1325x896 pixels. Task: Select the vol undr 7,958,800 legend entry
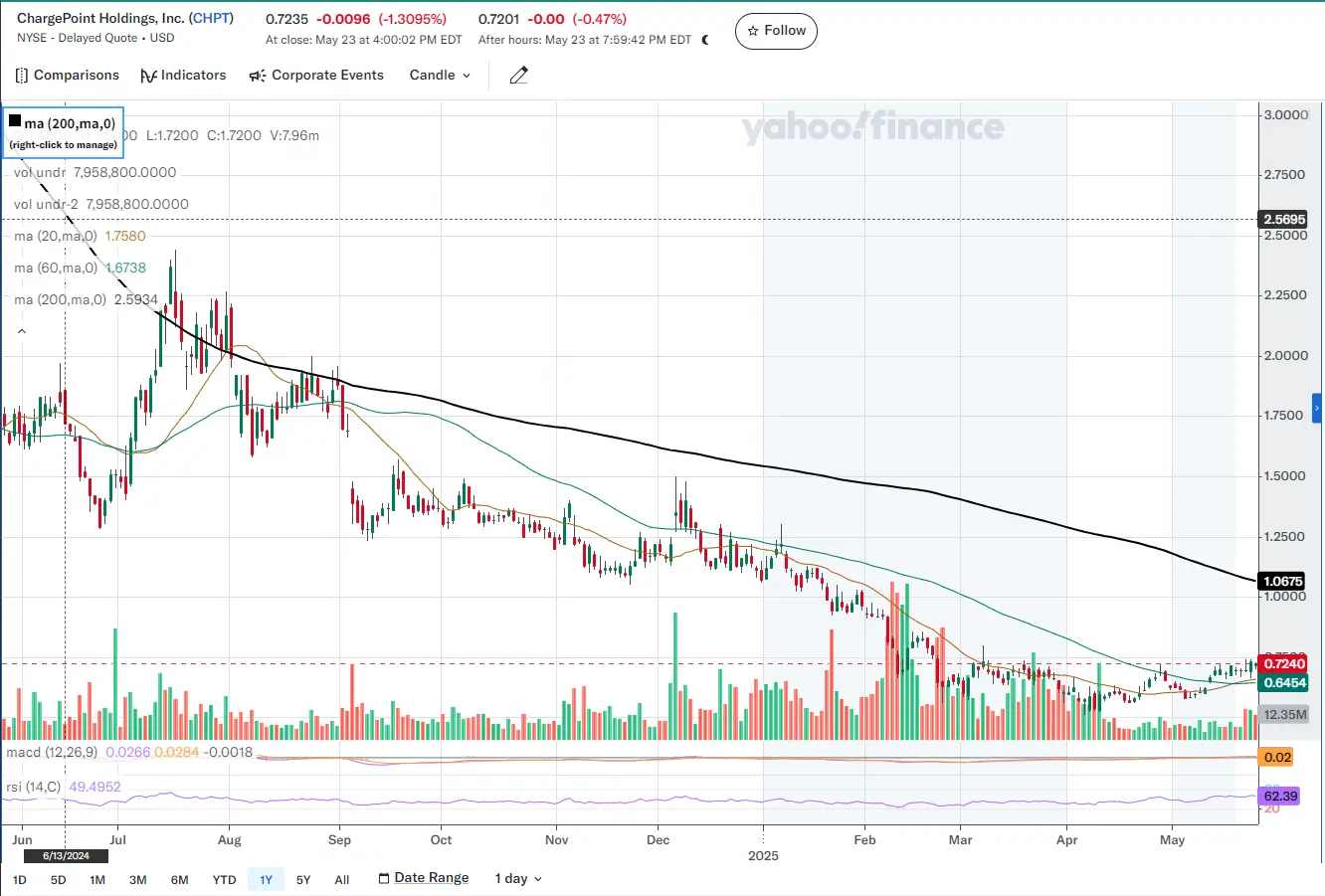tap(95, 173)
